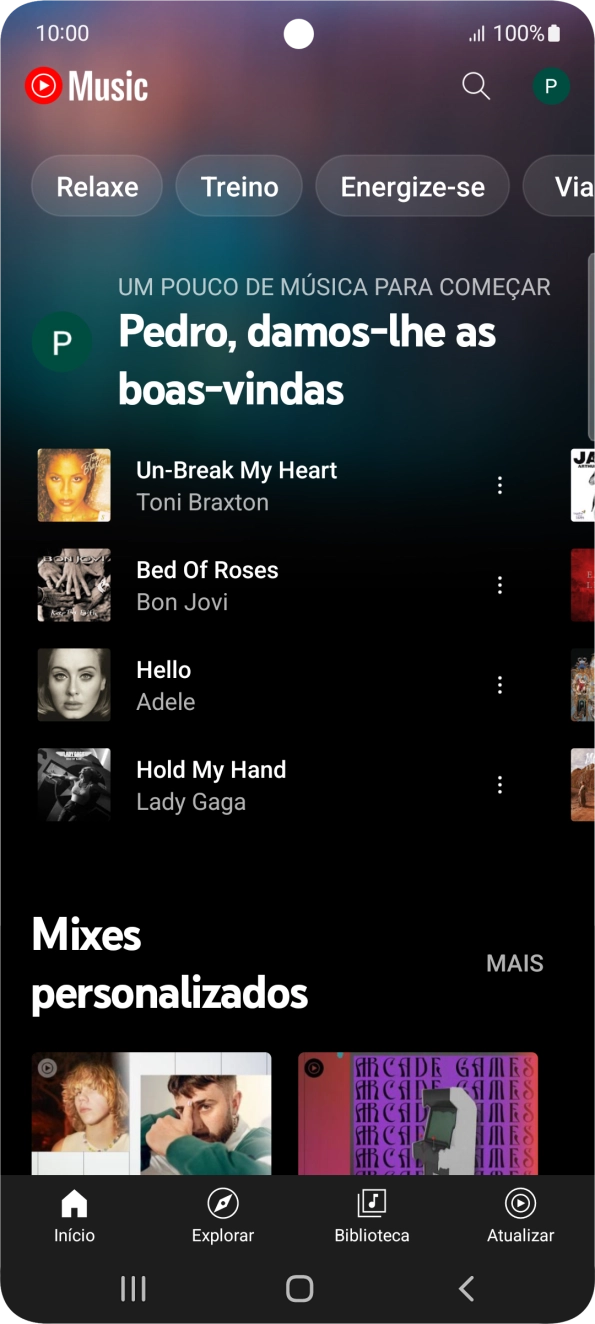This screenshot has height=1324, width=595.
Task: Open the Biblioteca tab
Action: pos(372,1216)
